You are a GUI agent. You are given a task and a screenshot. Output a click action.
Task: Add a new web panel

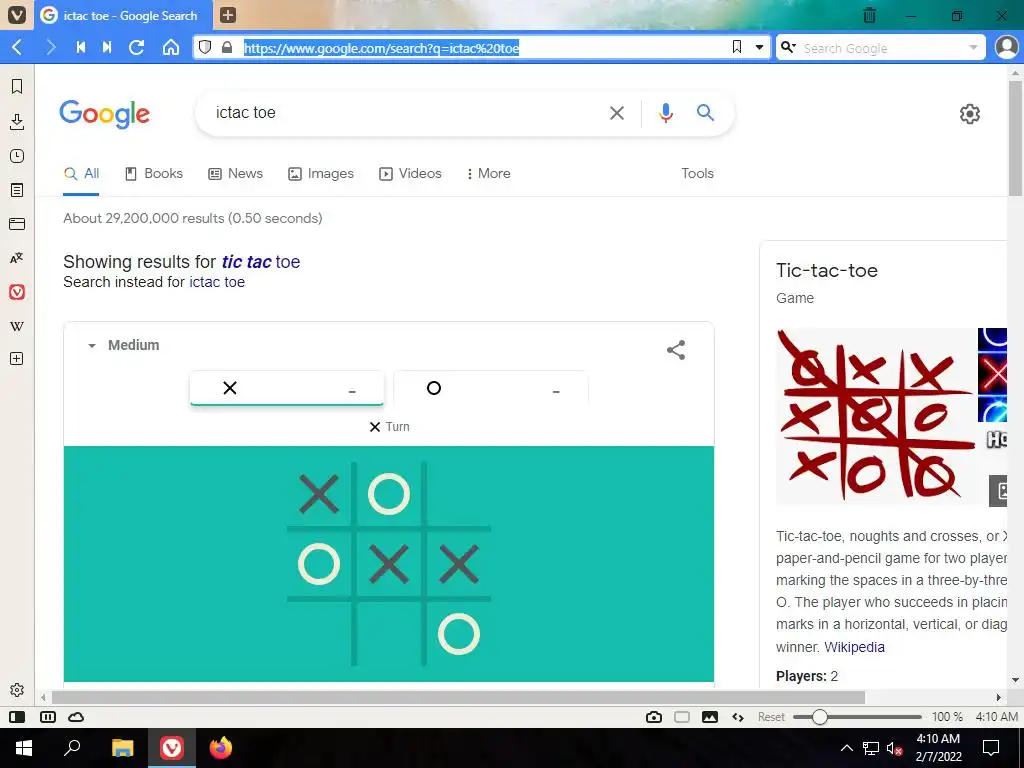[x=17, y=359]
